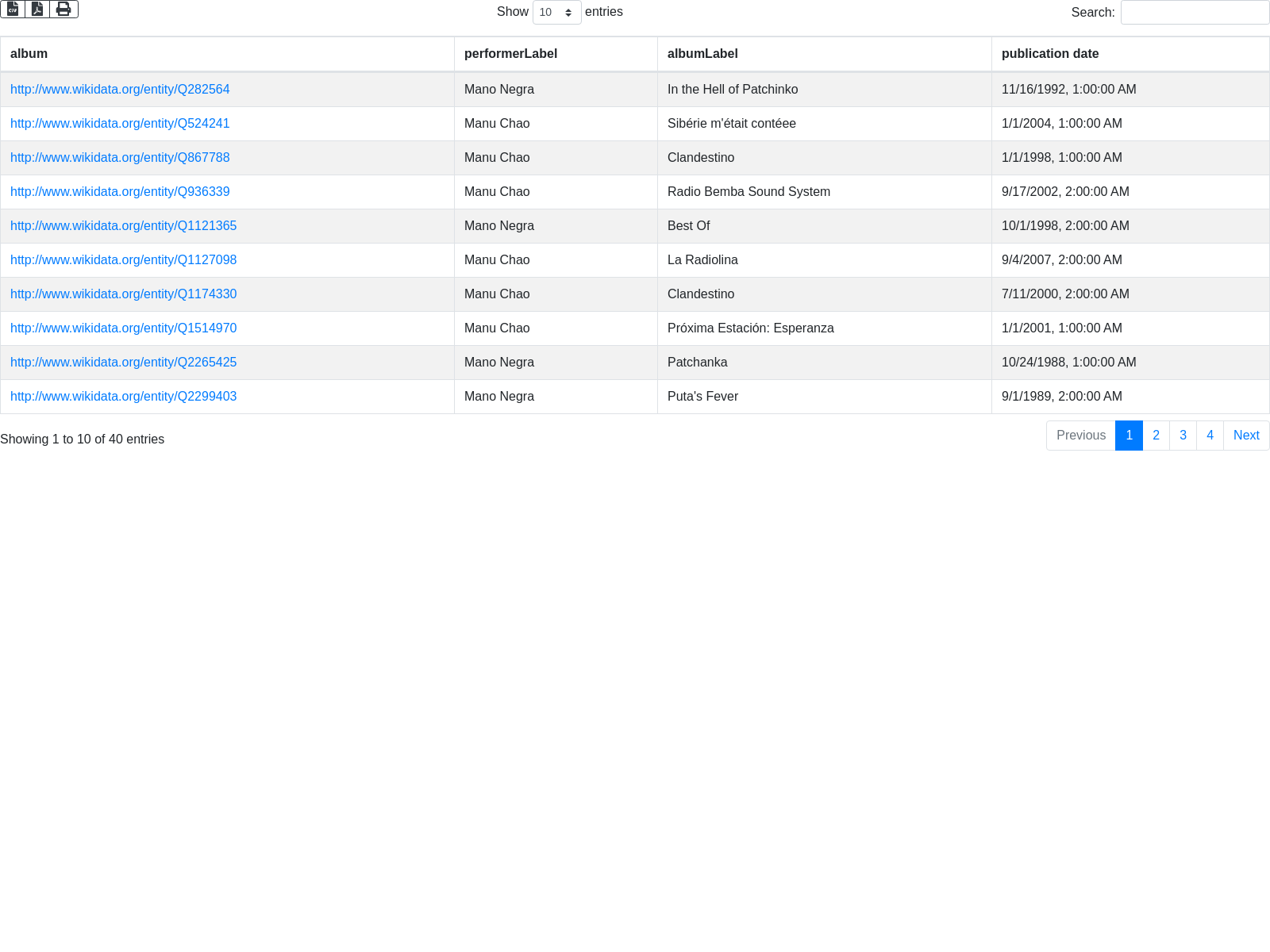Image resolution: width=1270 pixels, height=952 pixels.
Task: Open link for Q936339 album
Action: point(120,192)
